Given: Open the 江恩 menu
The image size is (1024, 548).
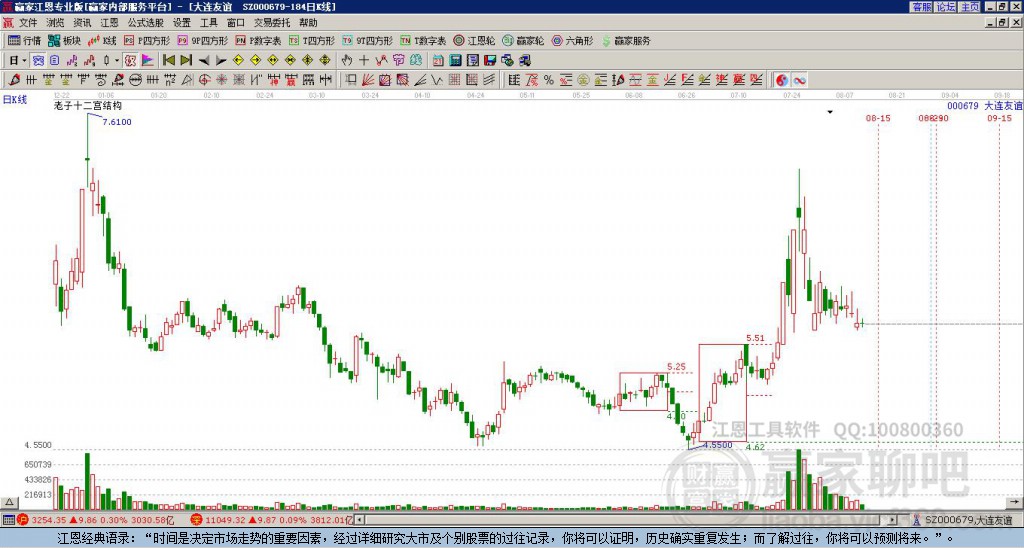Looking at the screenshot, I should click(x=109, y=23).
